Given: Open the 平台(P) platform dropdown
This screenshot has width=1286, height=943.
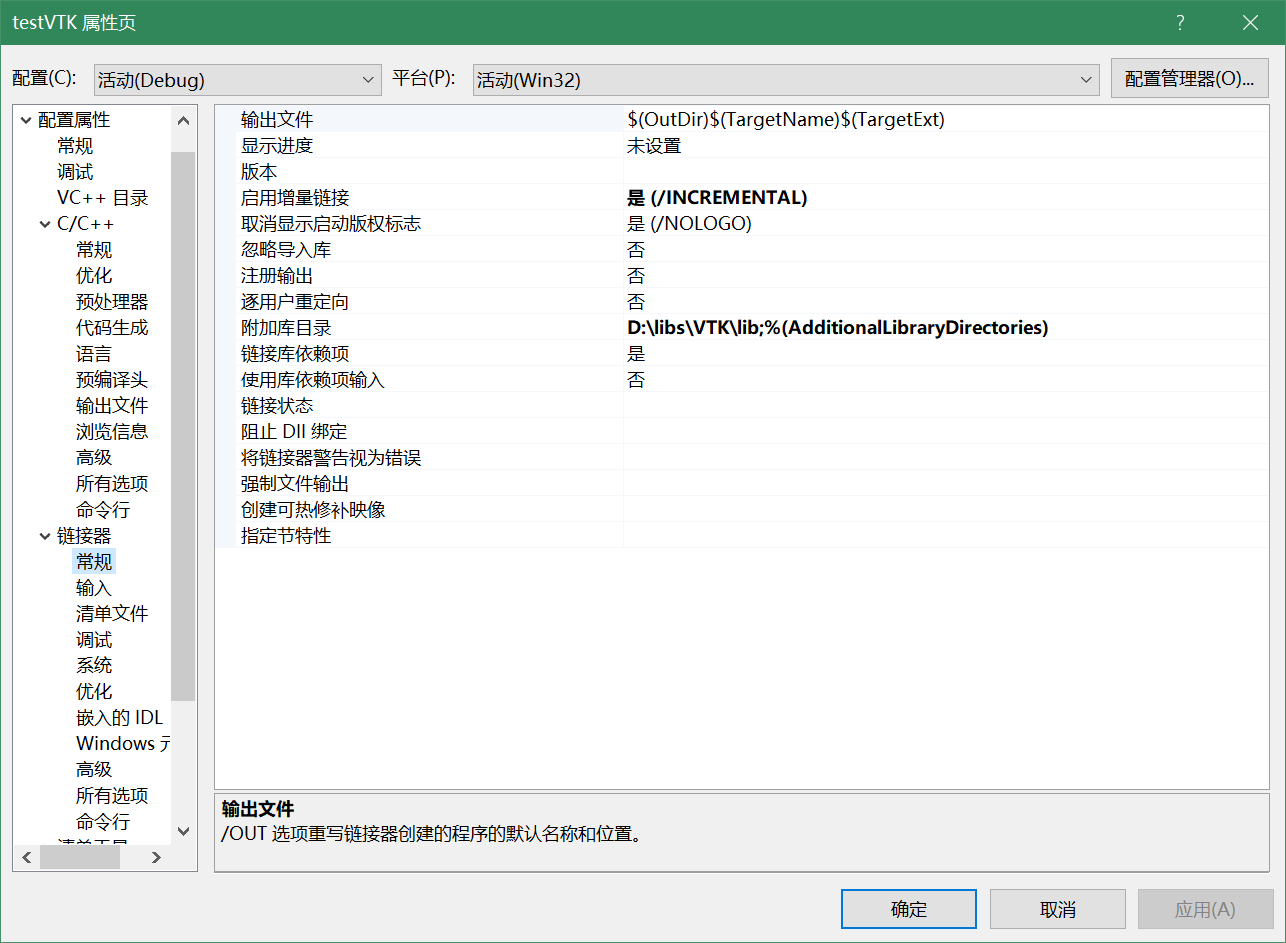Looking at the screenshot, I should coord(786,80).
